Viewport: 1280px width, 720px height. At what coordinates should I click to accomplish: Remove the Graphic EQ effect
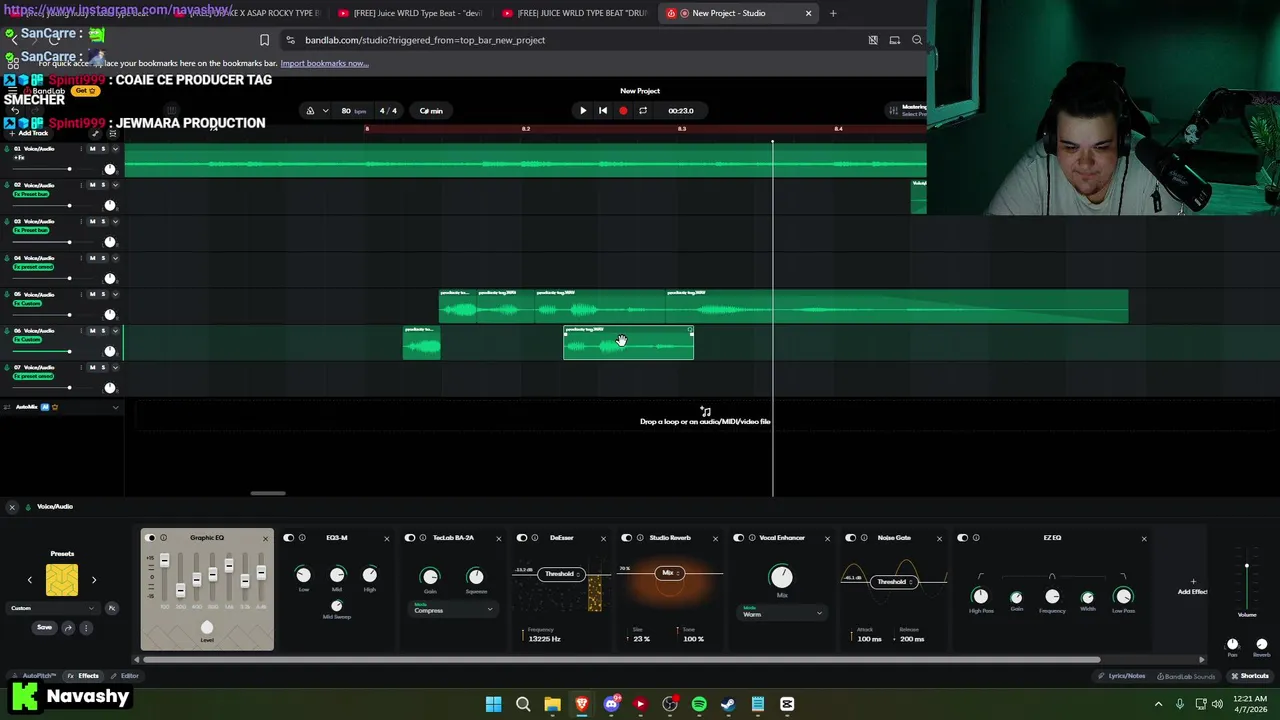tap(265, 539)
